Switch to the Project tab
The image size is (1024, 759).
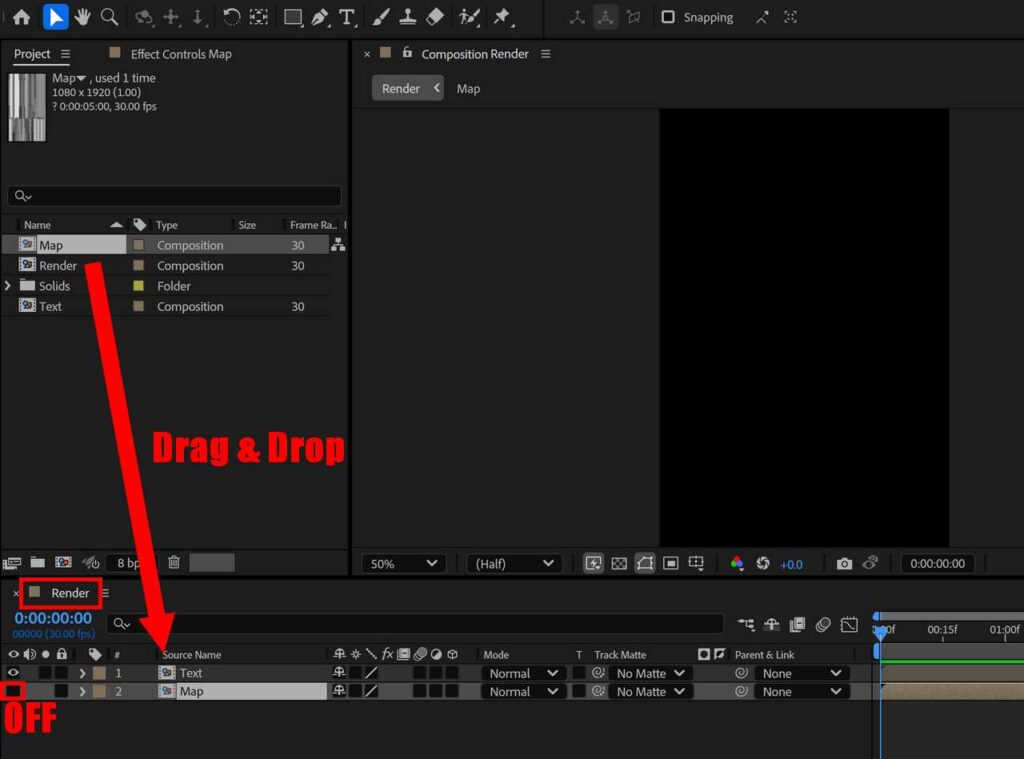click(x=32, y=54)
